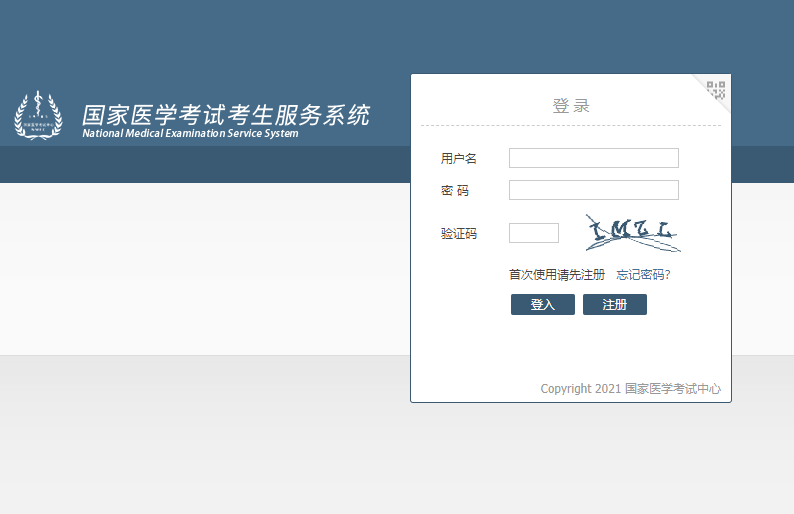Click the 国家医学考试考生服务系统 site title

tap(225, 114)
